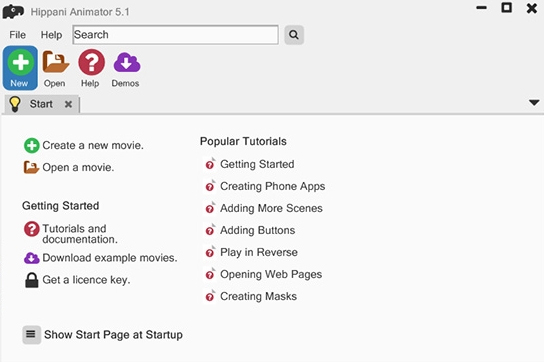Minimize the Hippani Animator window
Viewport: 544px width, 362px height.
coord(481,8)
